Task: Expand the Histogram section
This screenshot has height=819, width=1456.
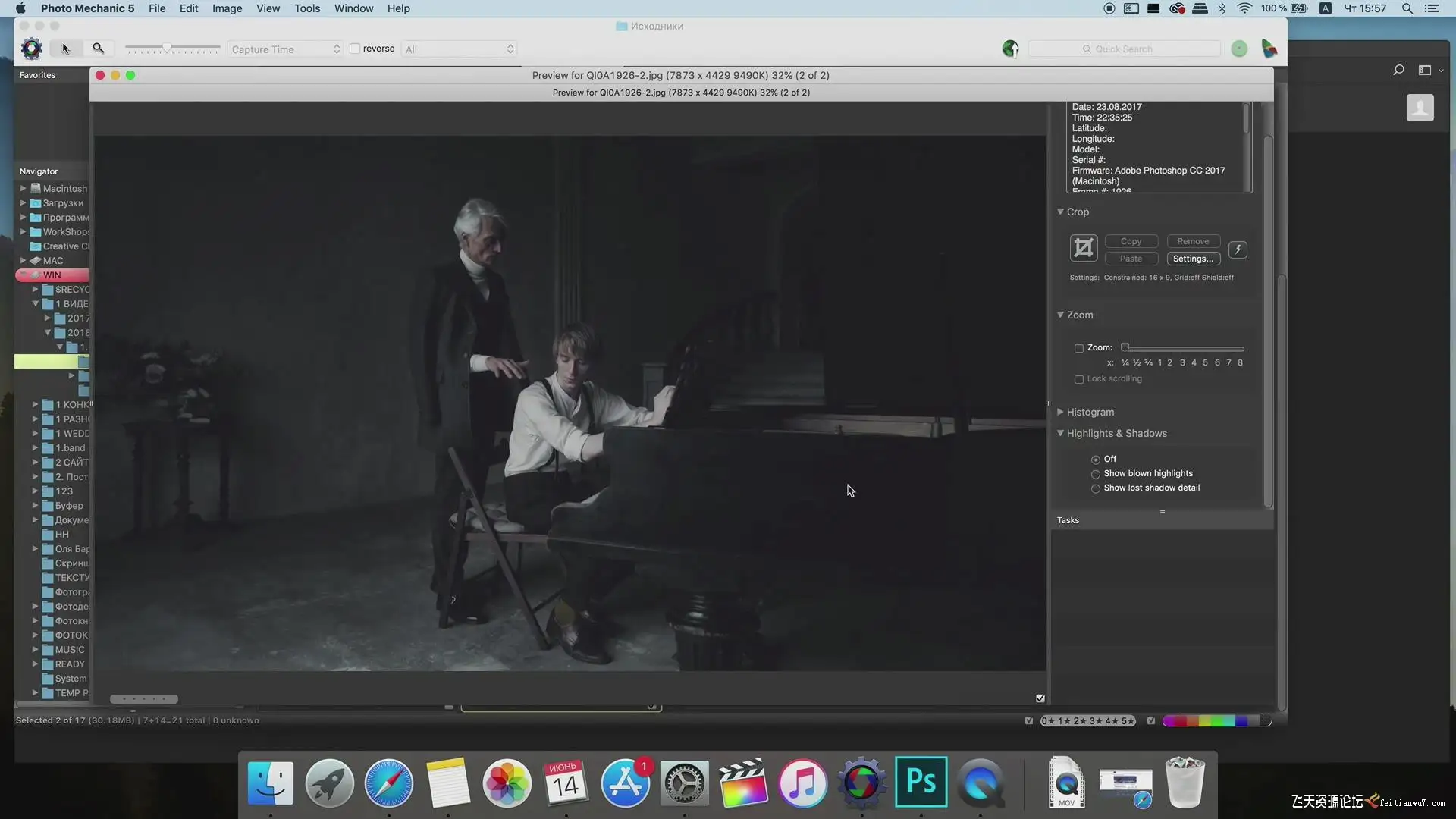Action: [1060, 412]
